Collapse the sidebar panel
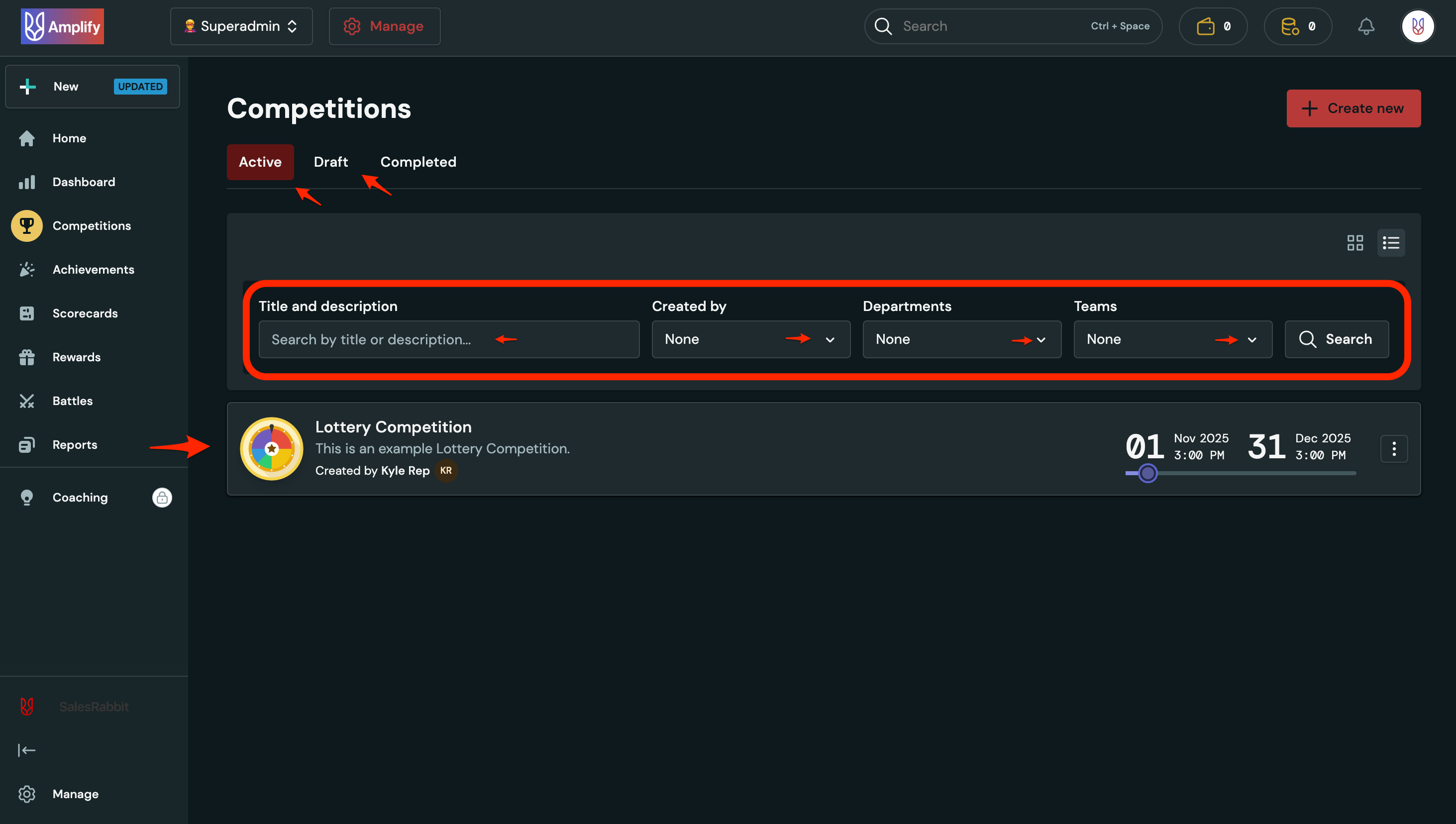1456x824 pixels. pyautogui.click(x=26, y=750)
